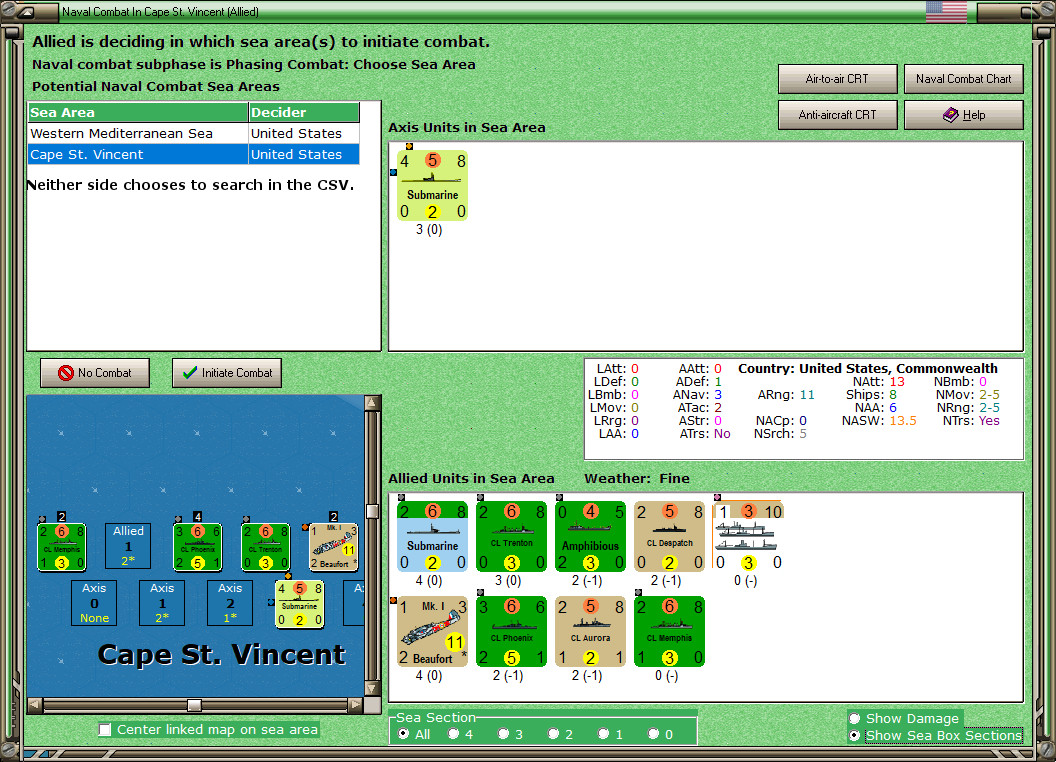This screenshot has height=762, width=1056.
Task: Select the Show Damage option
Action: [855, 718]
